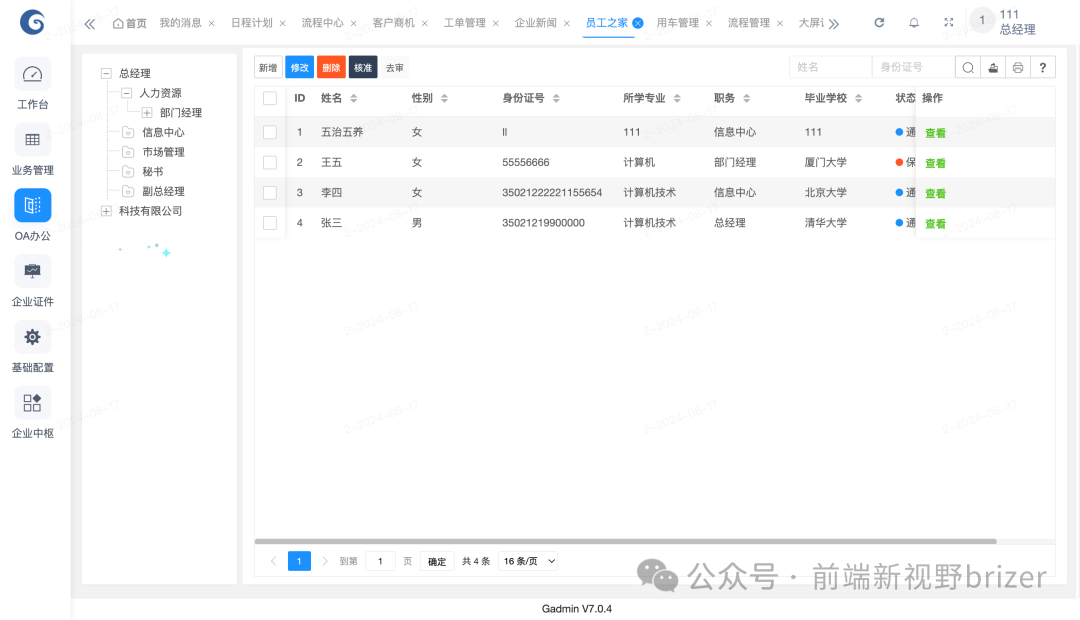The image size is (1080, 620).
Task: Open the notification bell
Action: coord(913,22)
